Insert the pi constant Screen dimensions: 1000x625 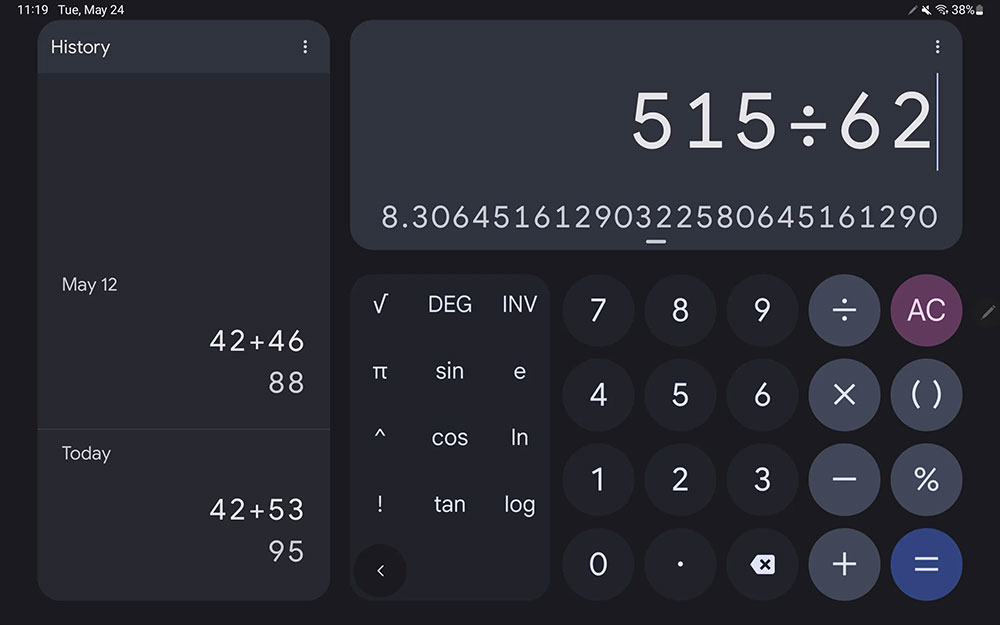(380, 371)
